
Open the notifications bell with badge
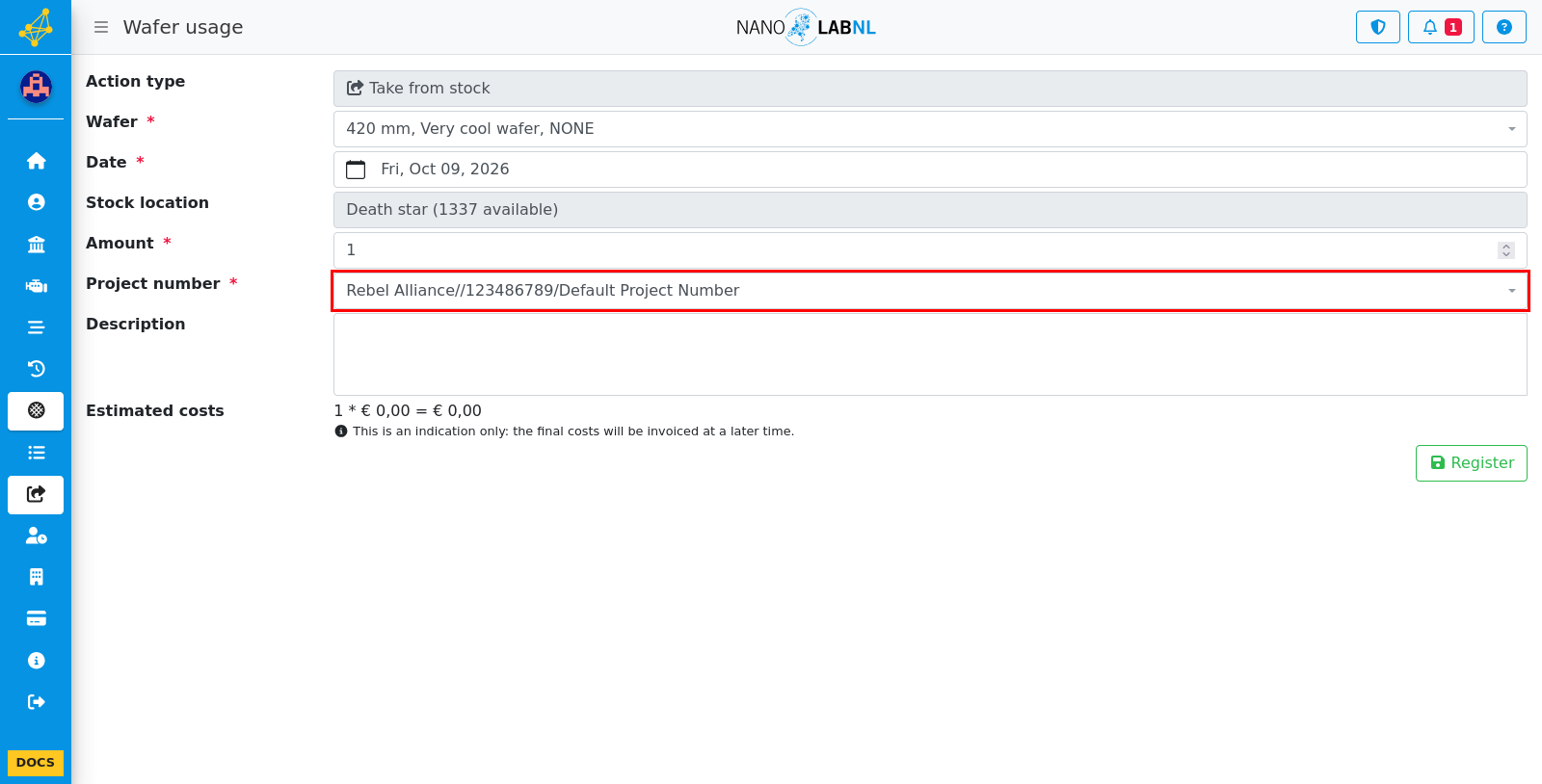[1441, 27]
